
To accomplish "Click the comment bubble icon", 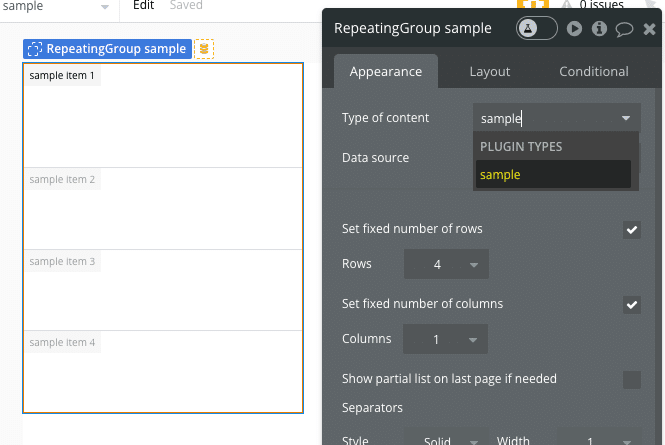I will [x=624, y=28].
